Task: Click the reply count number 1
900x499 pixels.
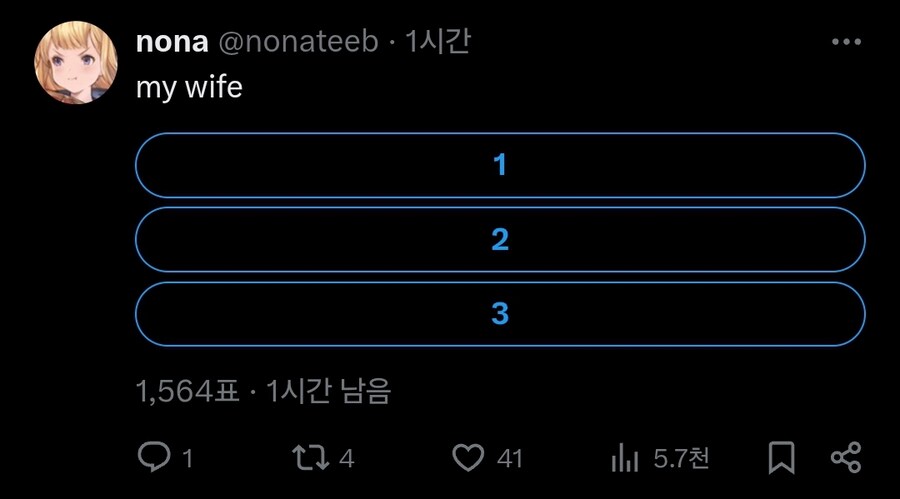Action: pyautogui.click(x=187, y=459)
